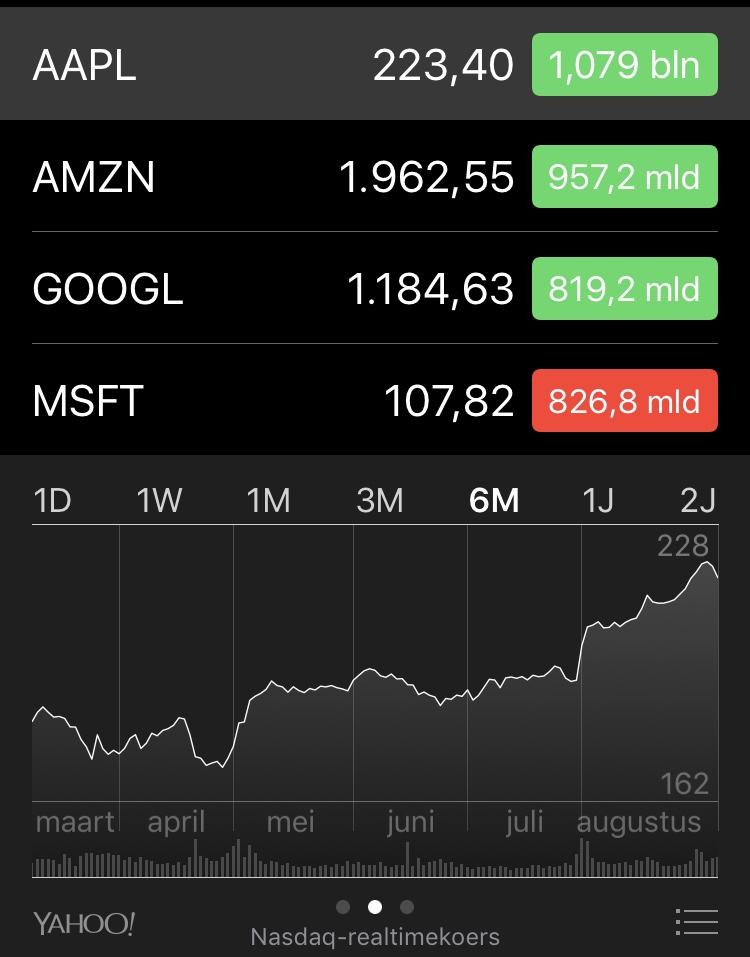
Task: Show the 1M chart range
Action: tap(268, 500)
